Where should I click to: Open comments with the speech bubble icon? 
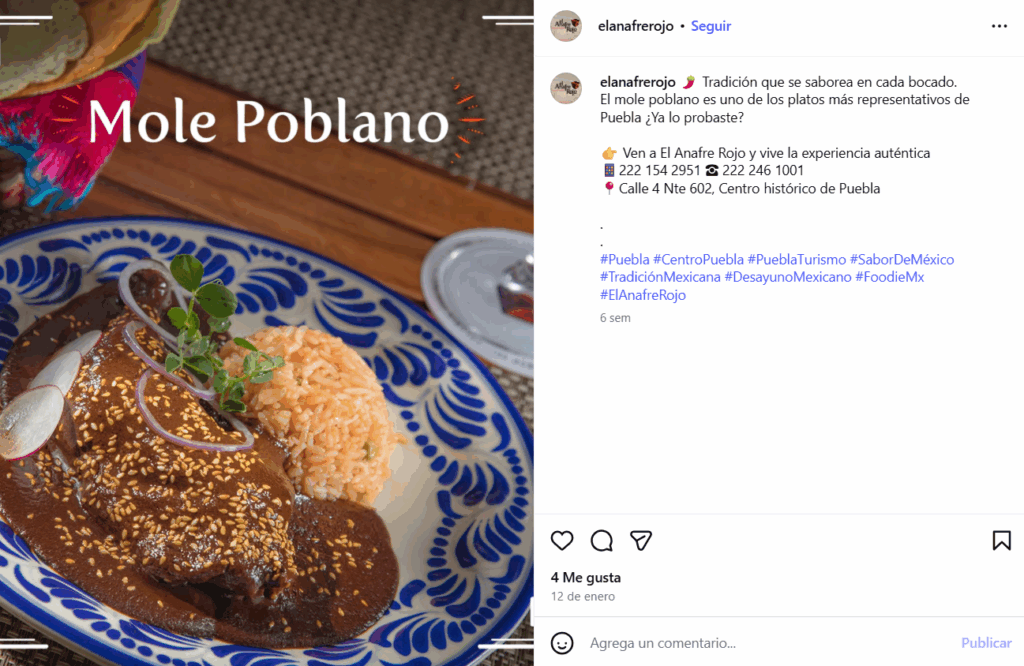[601, 541]
